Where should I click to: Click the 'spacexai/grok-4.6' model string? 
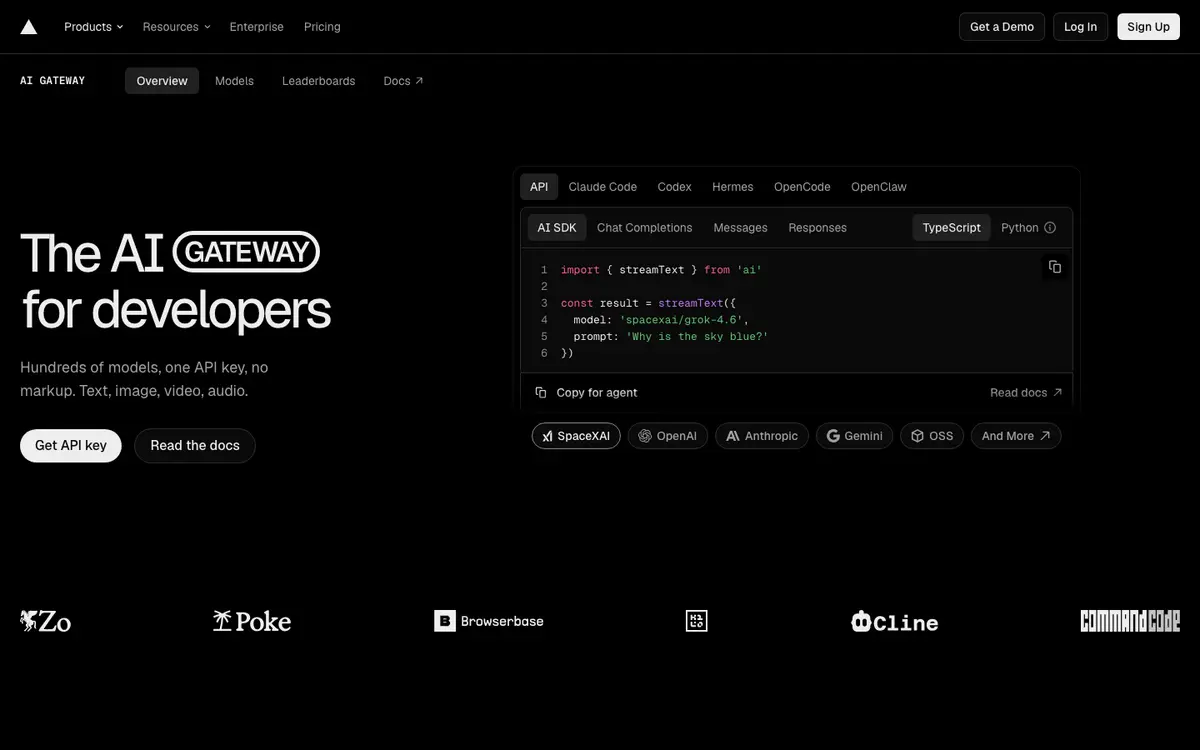point(681,320)
